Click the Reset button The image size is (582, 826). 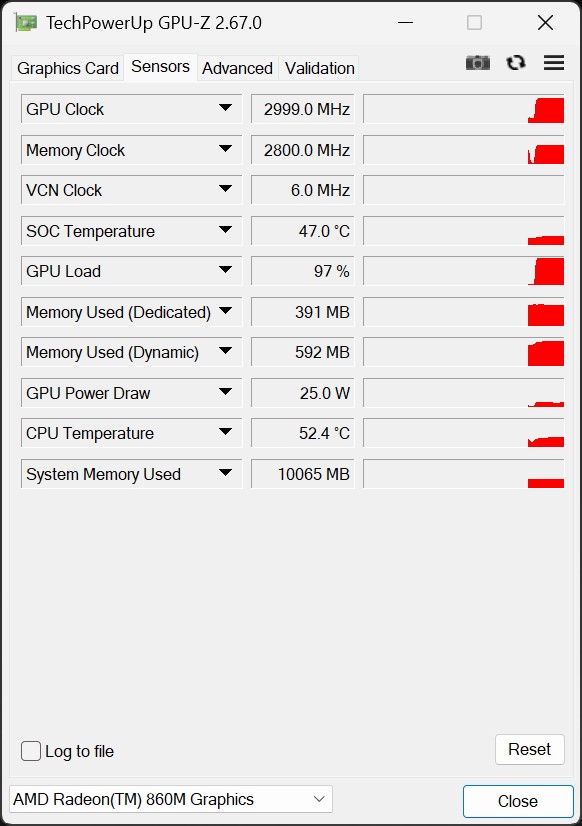pyautogui.click(x=529, y=749)
